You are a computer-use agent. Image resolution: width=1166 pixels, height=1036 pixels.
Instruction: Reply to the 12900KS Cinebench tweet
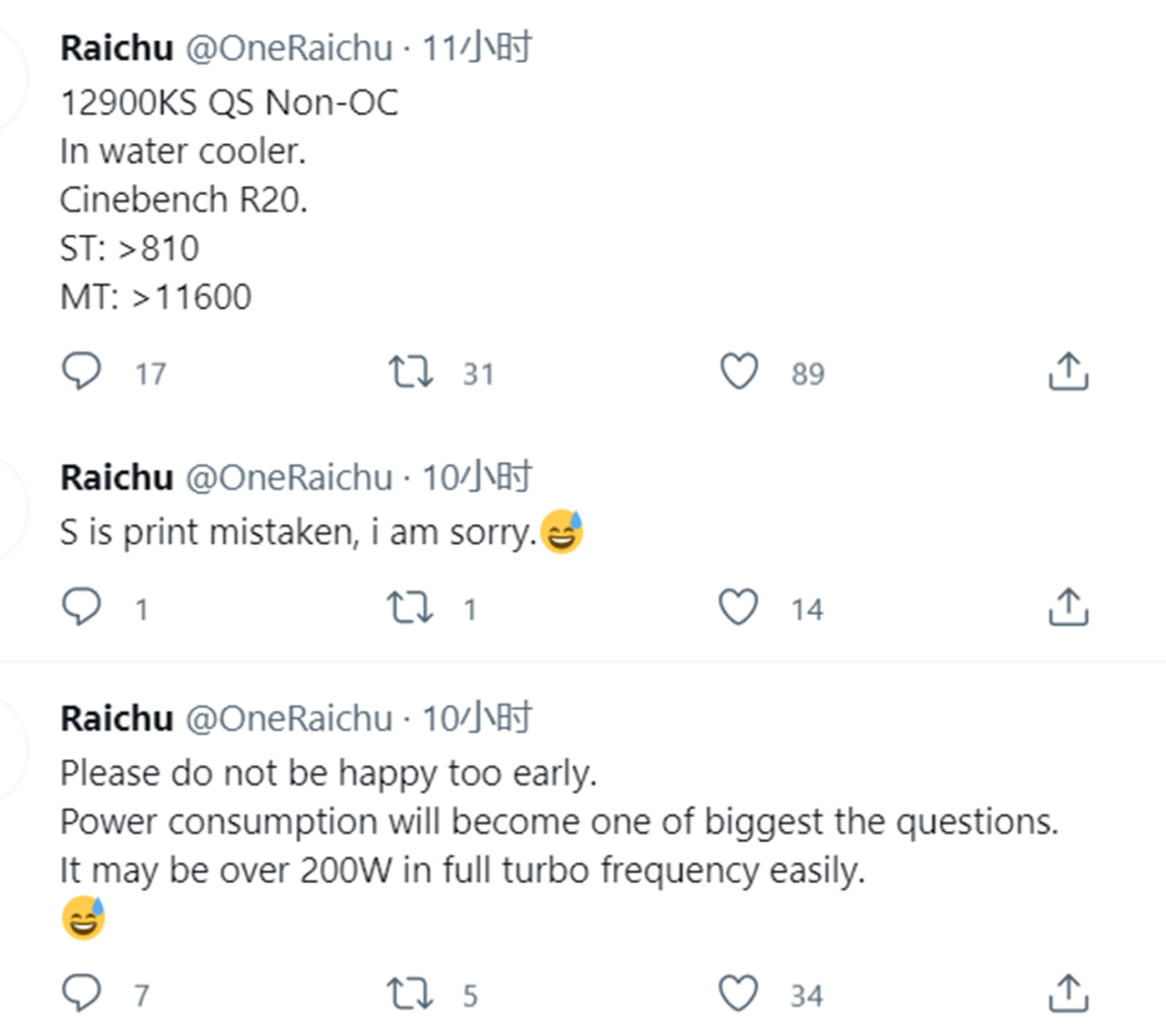click(x=82, y=372)
